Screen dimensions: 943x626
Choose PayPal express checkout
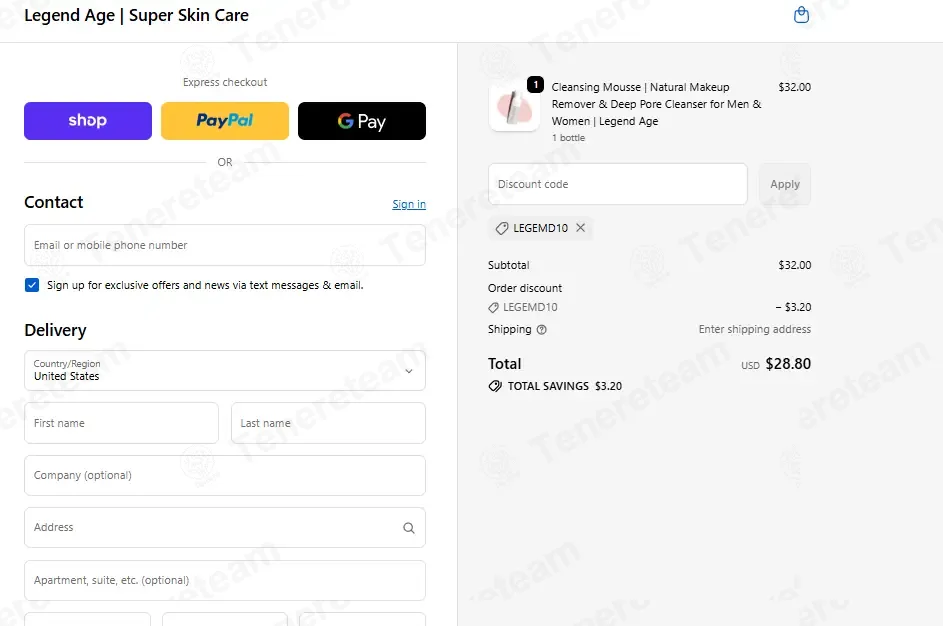point(225,121)
